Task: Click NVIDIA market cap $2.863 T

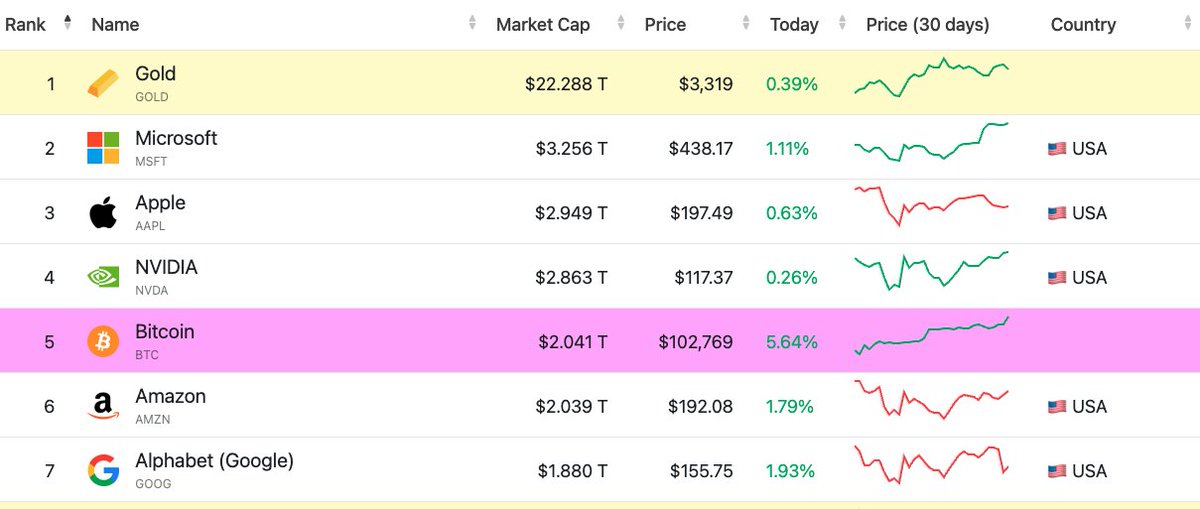Action: tap(571, 278)
